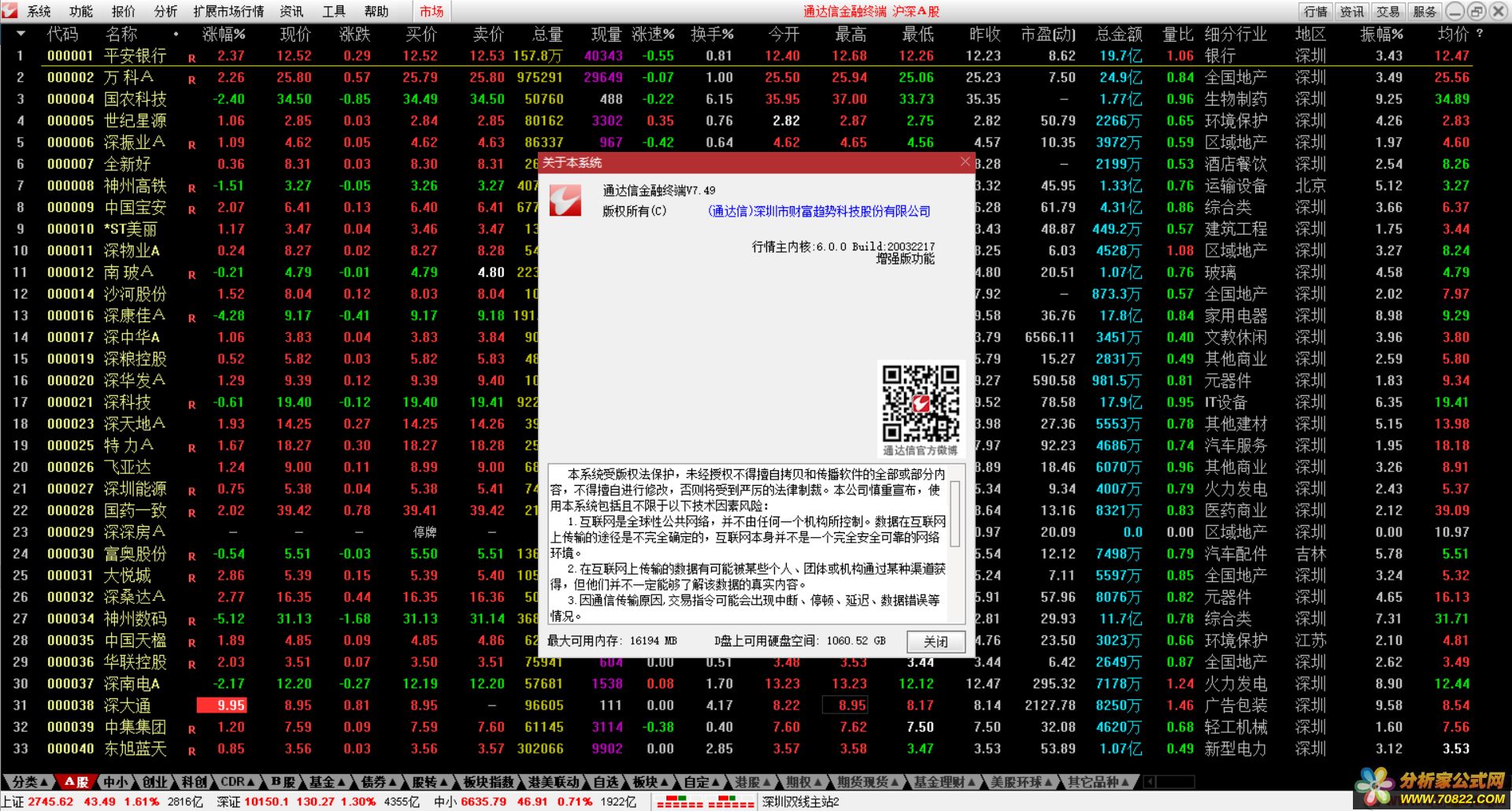Image resolution: width=1512 pixels, height=811 pixels.
Task: Open the 系统 menu
Action: tap(39, 11)
